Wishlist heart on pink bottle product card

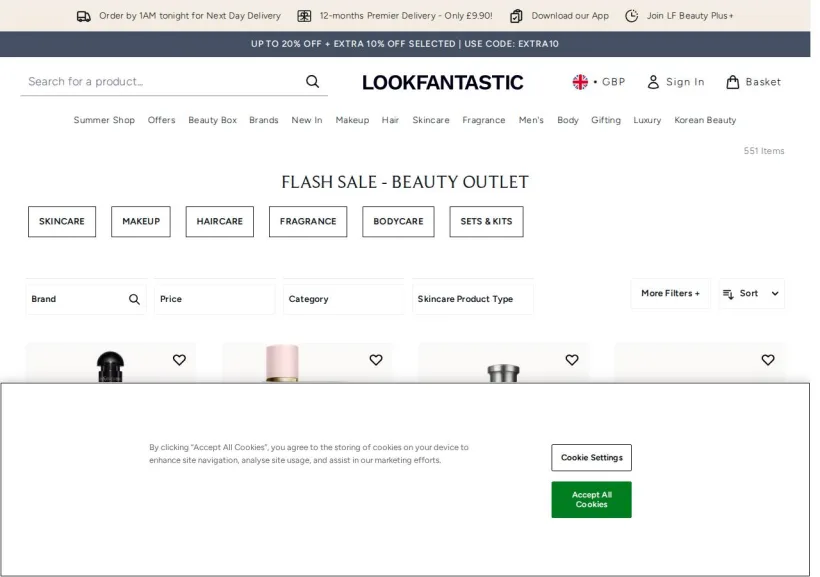pos(376,360)
